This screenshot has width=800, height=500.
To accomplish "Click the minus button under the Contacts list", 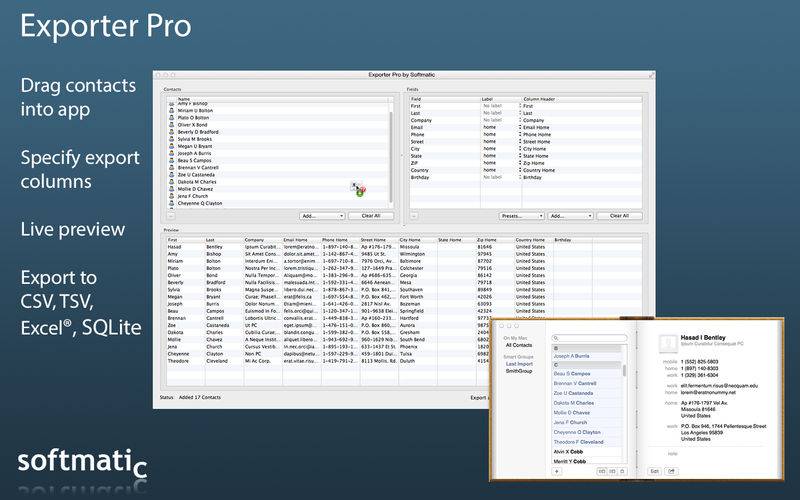I will [171, 216].
